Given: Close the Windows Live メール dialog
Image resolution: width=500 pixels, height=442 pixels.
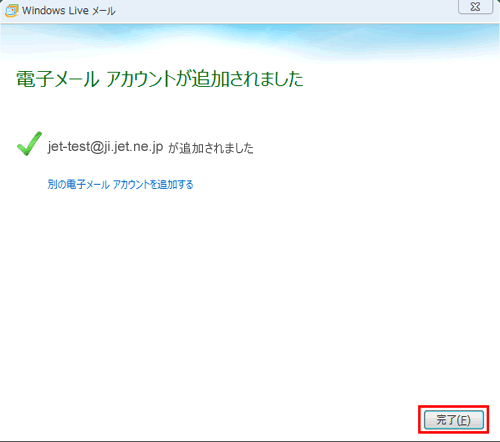Looking at the screenshot, I should pyautogui.click(x=476, y=7).
